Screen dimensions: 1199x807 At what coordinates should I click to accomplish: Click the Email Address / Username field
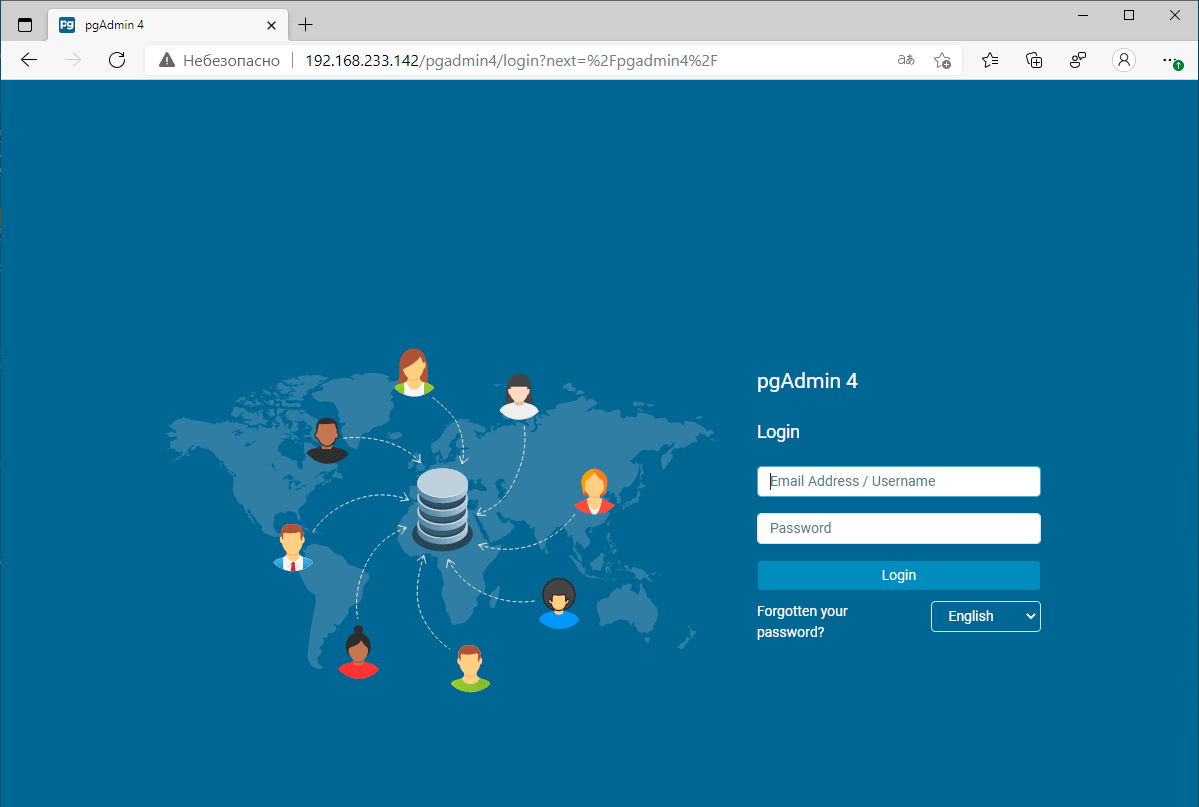pyautogui.click(x=898, y=481)
